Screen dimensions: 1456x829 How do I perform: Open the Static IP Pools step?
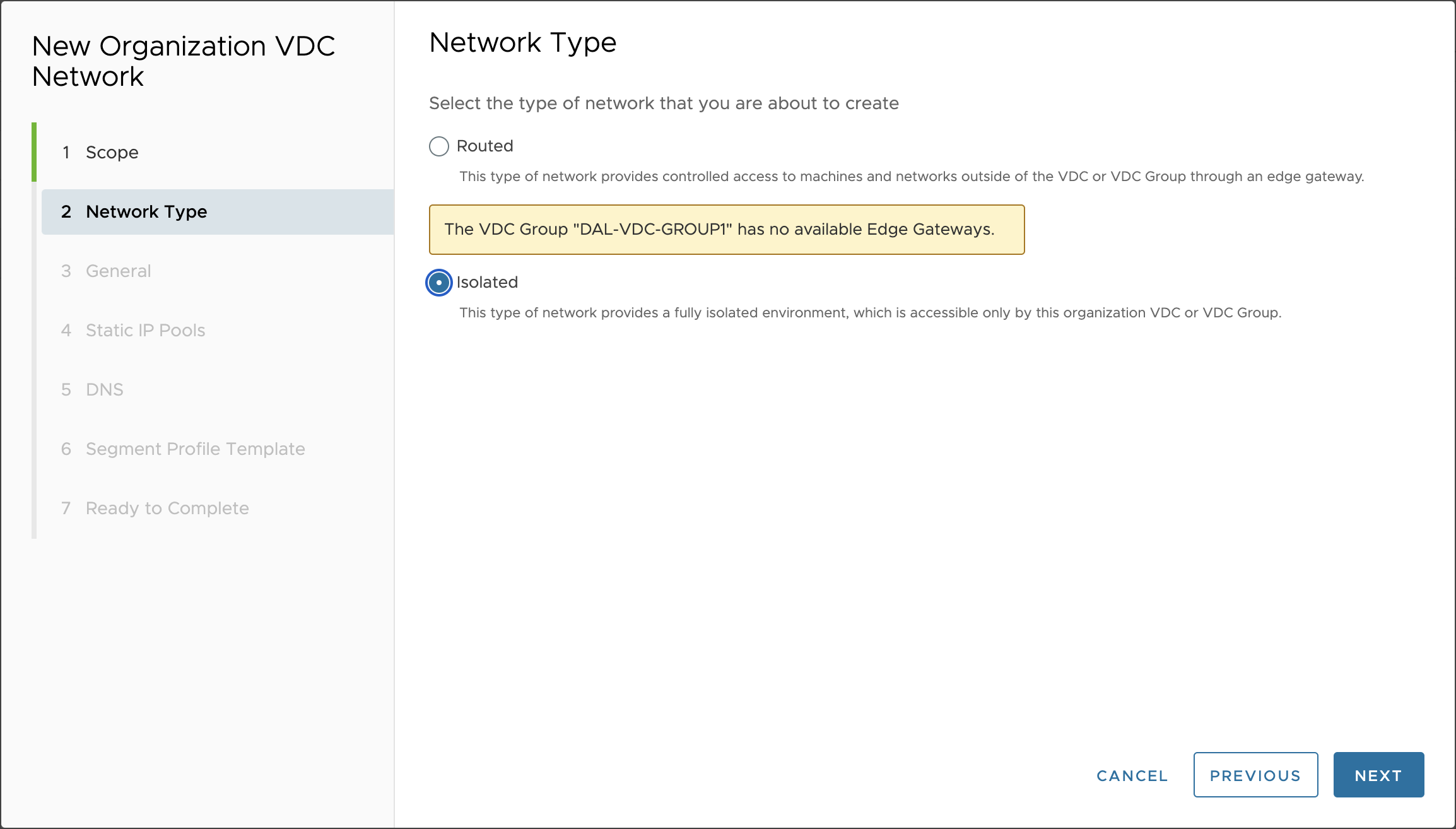(x=145, y=331)
